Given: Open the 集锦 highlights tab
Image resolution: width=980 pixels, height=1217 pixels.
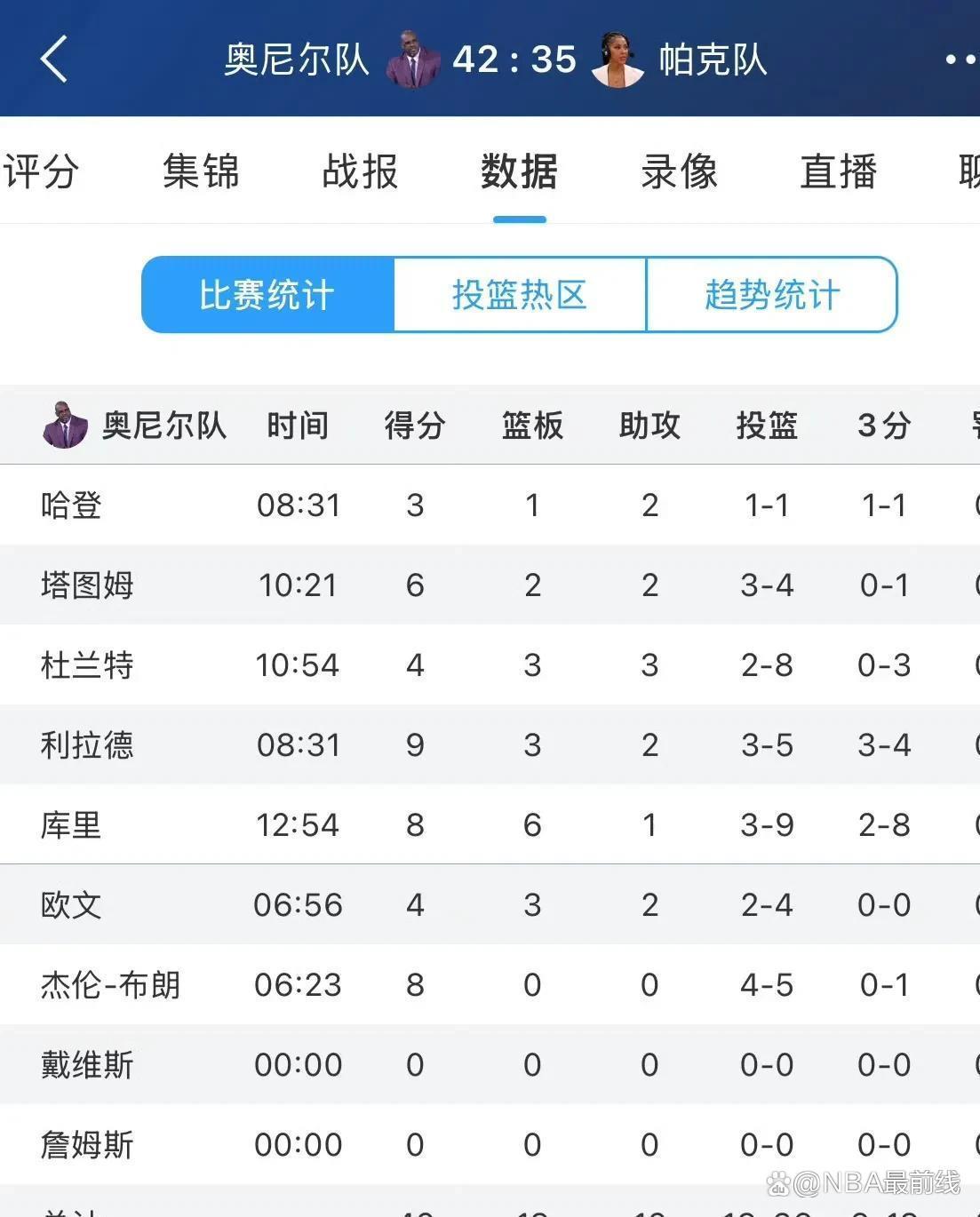Looking at the screenshot, I should [x=200, y=172].
